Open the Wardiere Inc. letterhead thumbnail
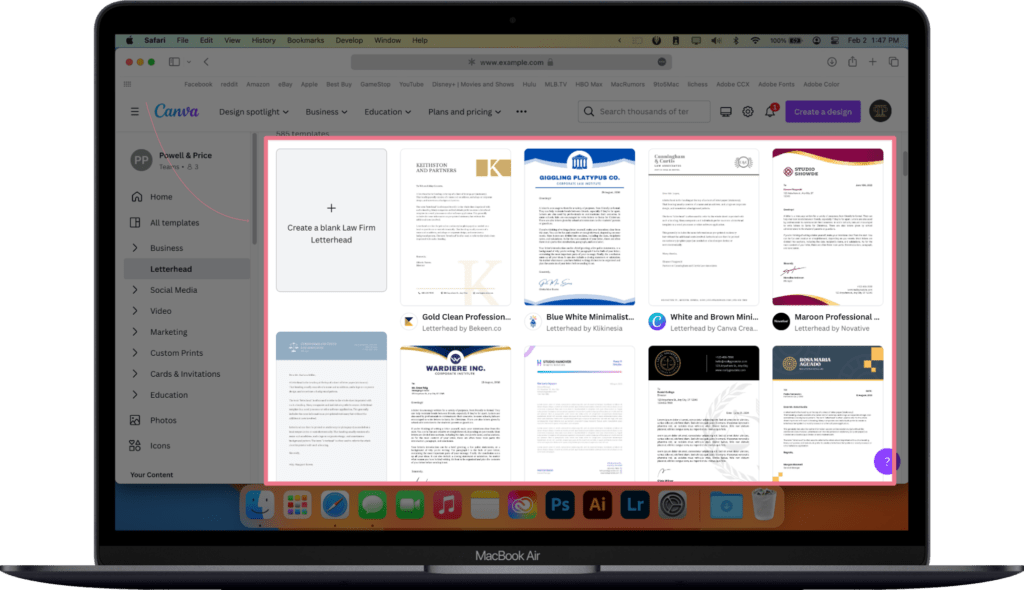Viewport: 1024px width, 590px height. [x=455, y=414]
